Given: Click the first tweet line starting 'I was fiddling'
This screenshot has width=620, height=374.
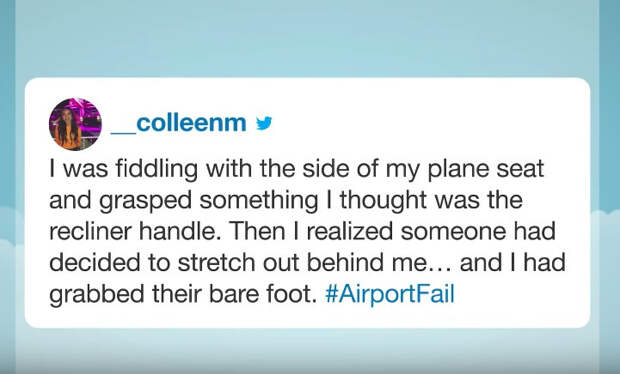Looking at the screenshot, I should [297, 169].
